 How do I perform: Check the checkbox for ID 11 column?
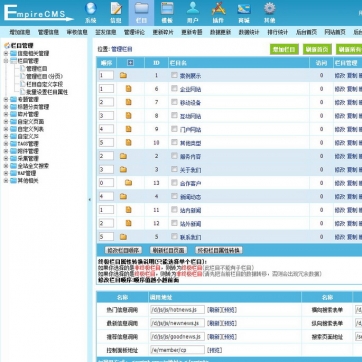click(x=174, y=209)
